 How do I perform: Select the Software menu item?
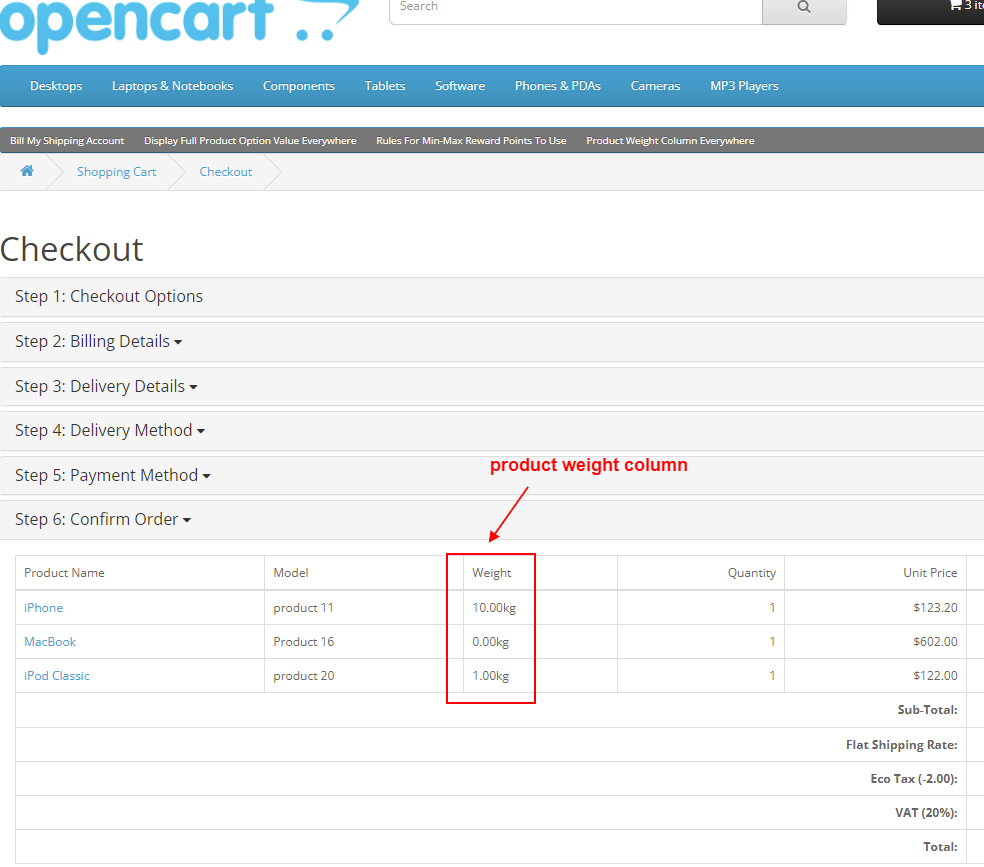point(460,86)
